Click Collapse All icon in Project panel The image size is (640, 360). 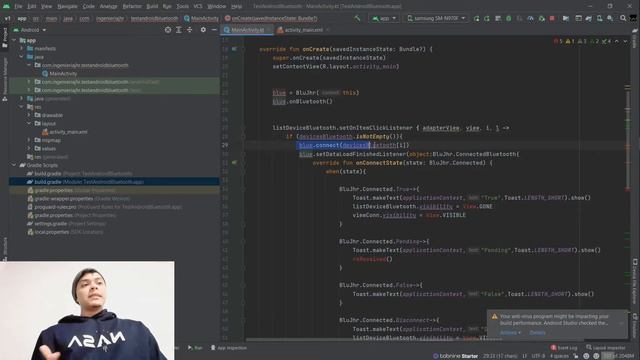point(189,30)
